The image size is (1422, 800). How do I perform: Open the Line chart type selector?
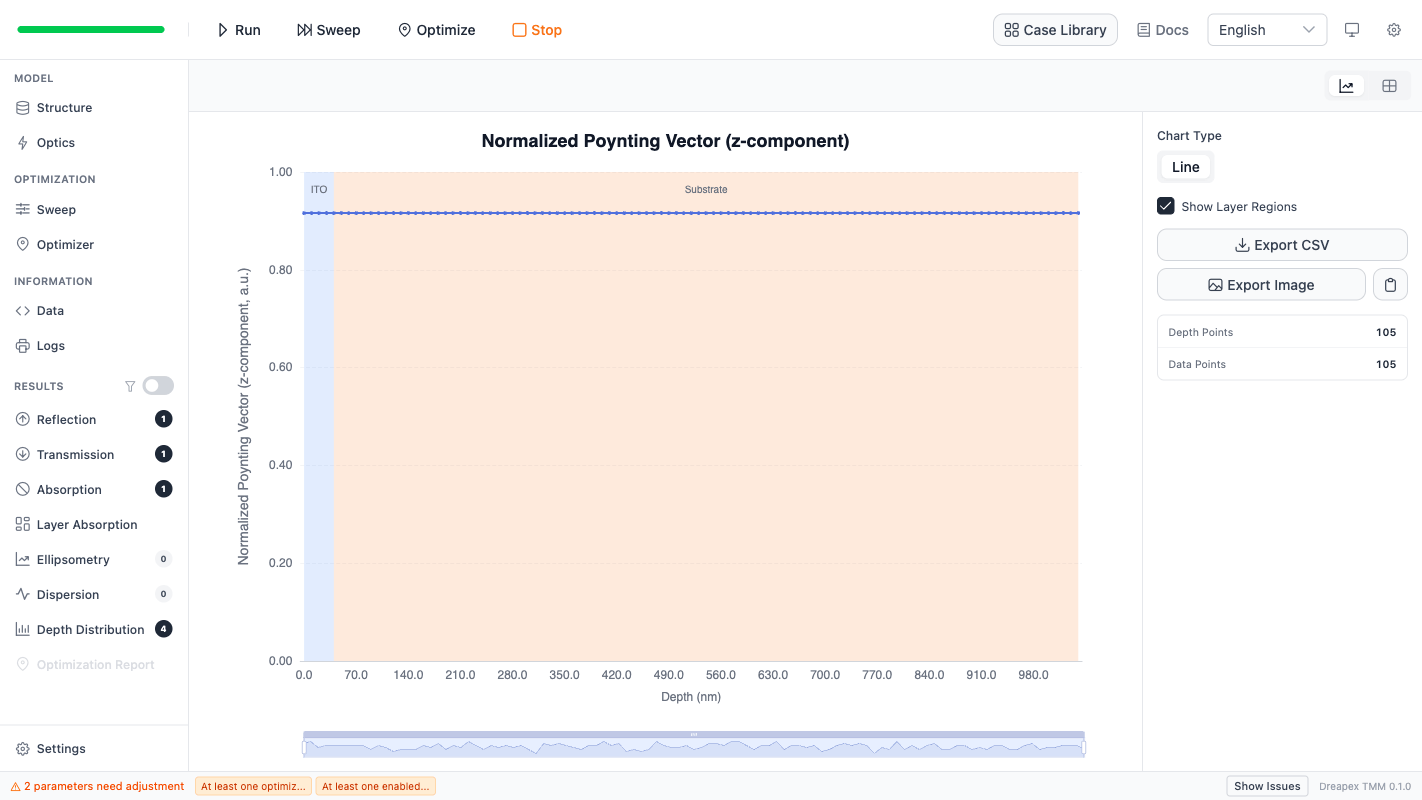point(1185,166)
